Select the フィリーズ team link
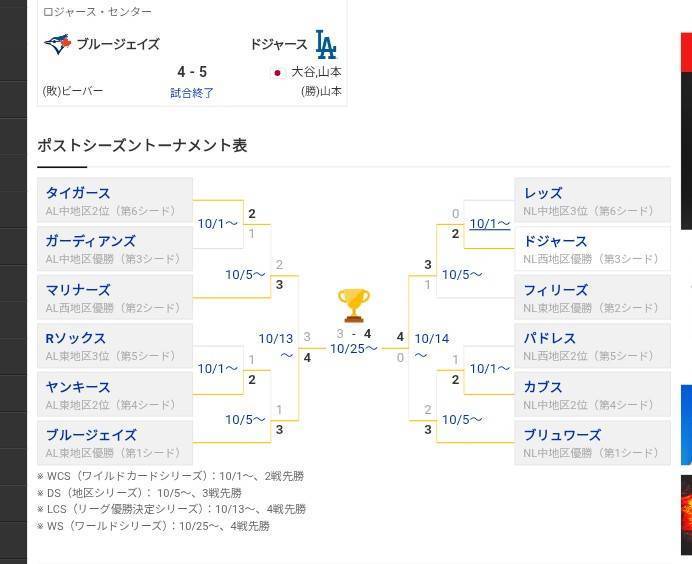The image size is (692, 564). (555, 290)
